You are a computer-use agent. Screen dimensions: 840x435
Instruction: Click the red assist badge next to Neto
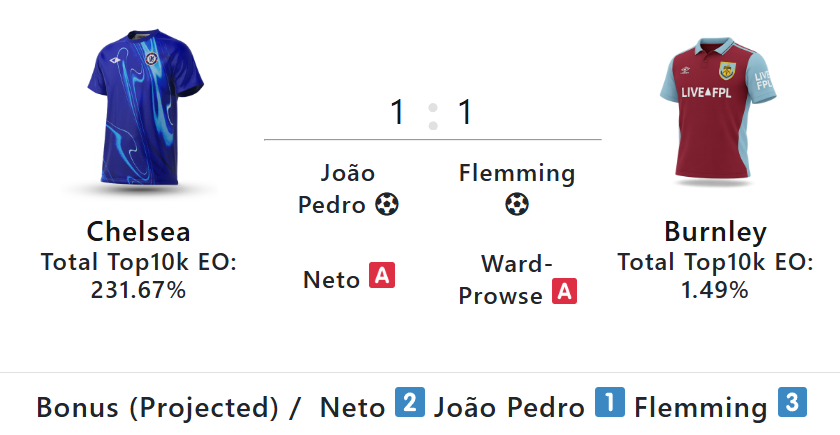click(382, 277)
